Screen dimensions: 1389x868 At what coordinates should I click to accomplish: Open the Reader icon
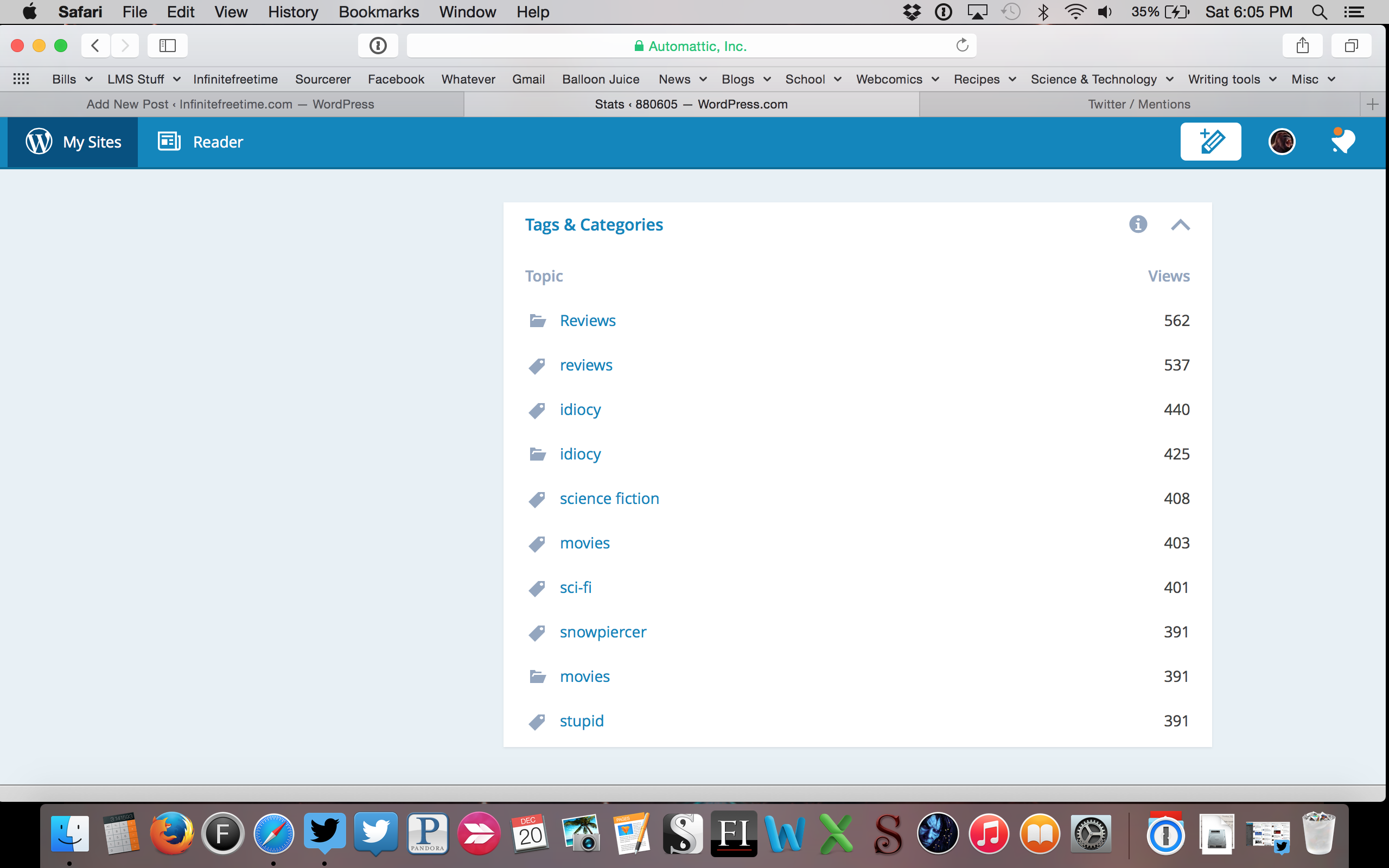pyautogui.click(x=169, y=141)
